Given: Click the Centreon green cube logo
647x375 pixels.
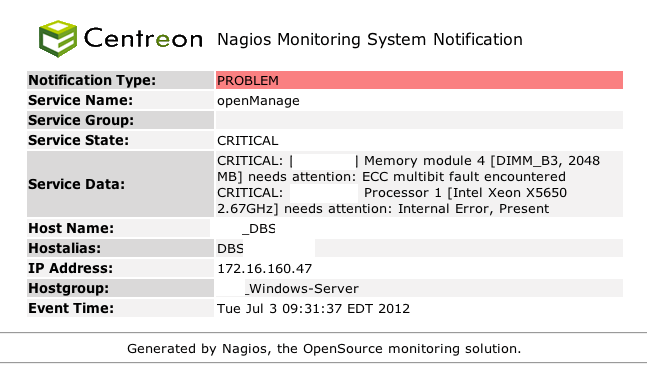Looking at the screenshot, I should 58,39.
